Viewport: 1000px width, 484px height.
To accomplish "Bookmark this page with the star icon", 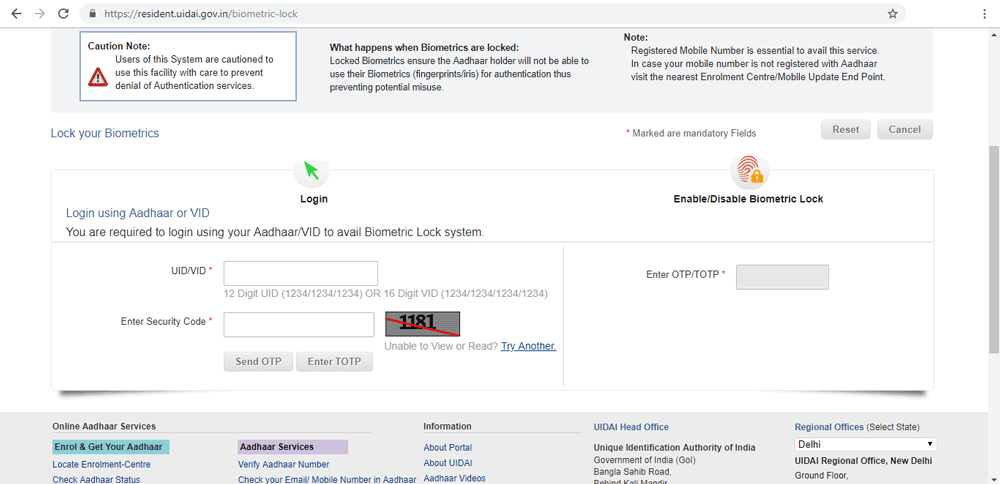I will coord(892,14).
